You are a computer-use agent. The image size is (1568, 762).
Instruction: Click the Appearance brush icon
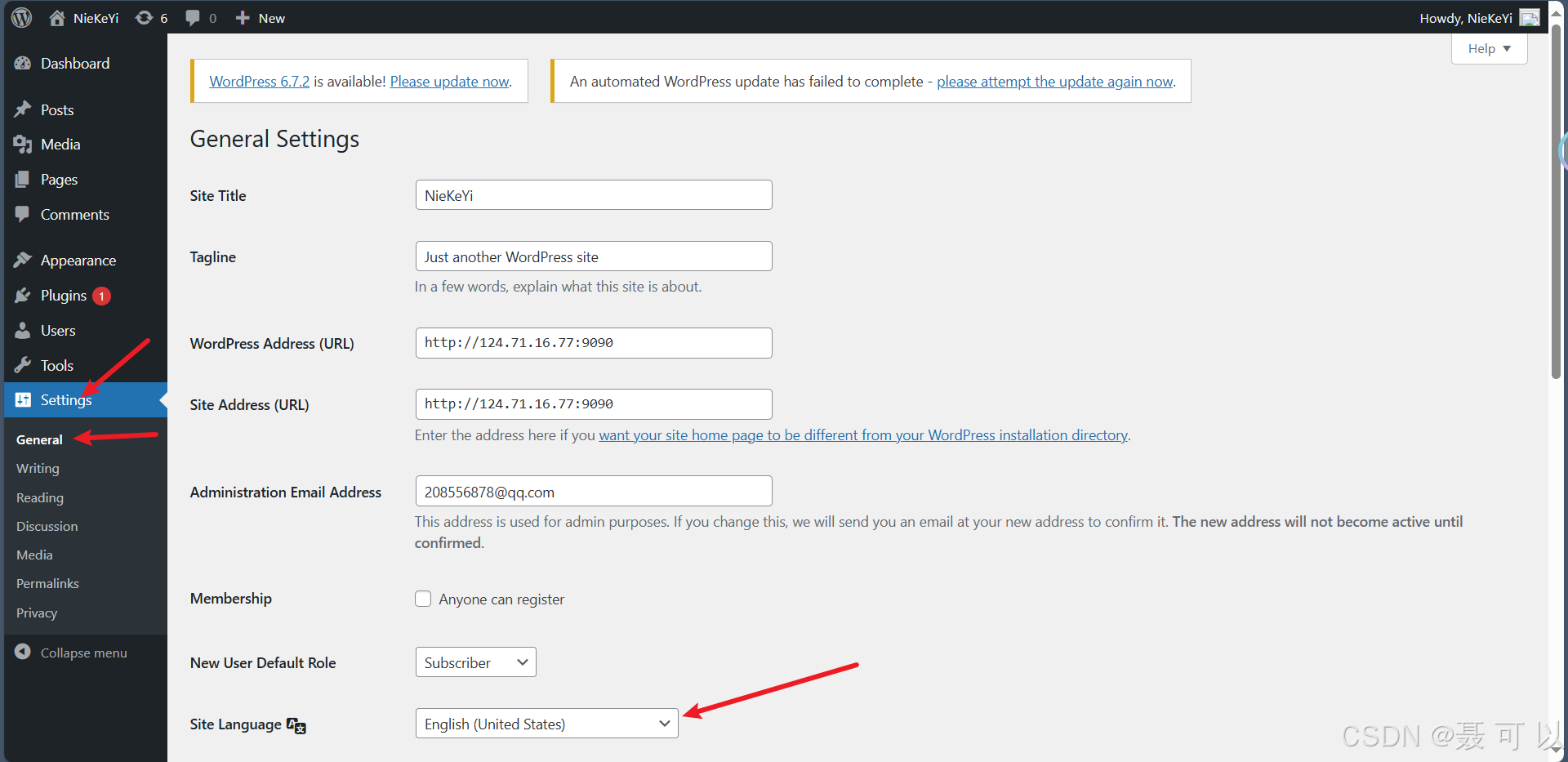pos(23,260)
